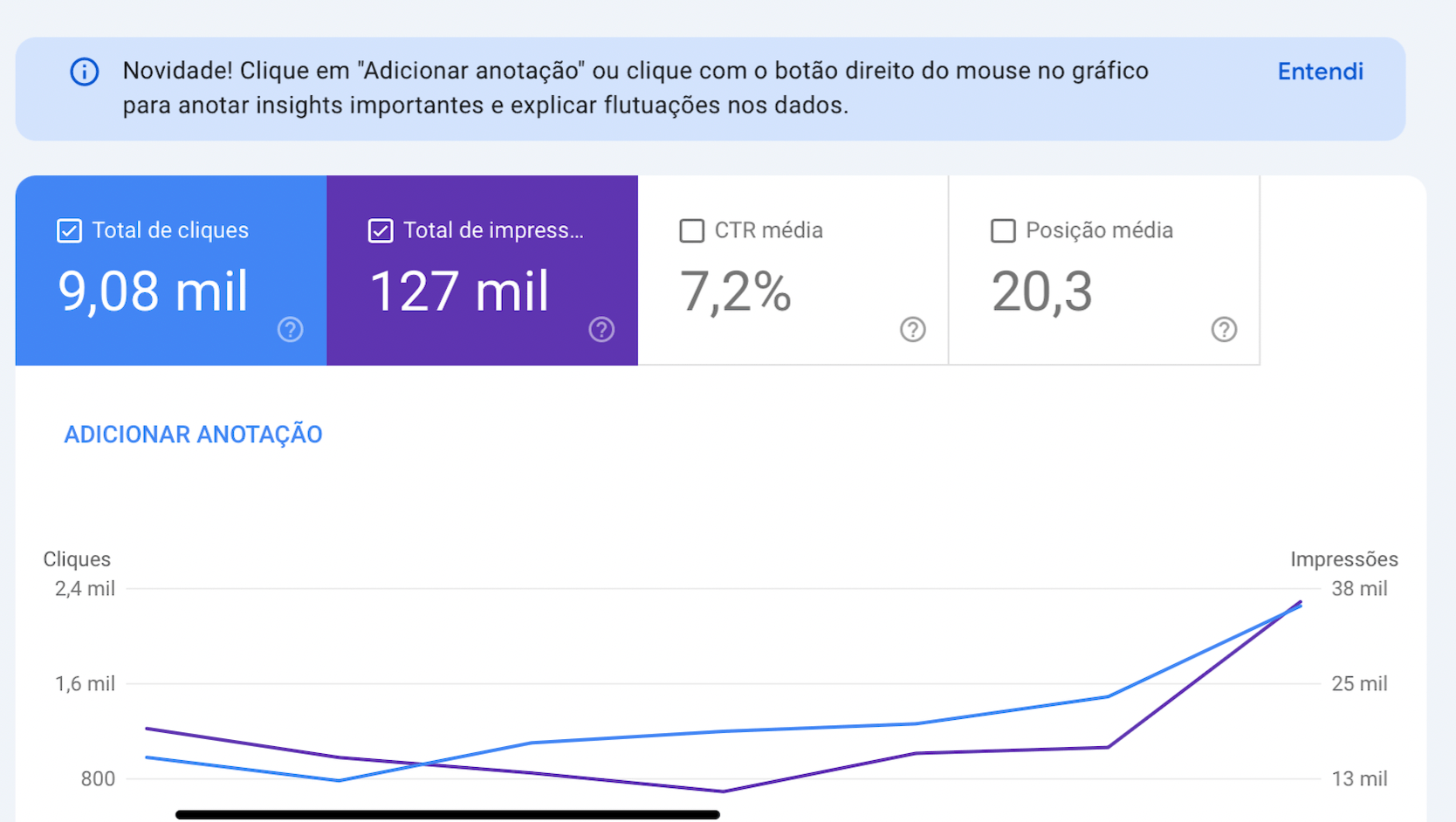Click the 20,3 Posição média value
The height and width of the screenshot is (822, 1456).
click(1041, 291)
